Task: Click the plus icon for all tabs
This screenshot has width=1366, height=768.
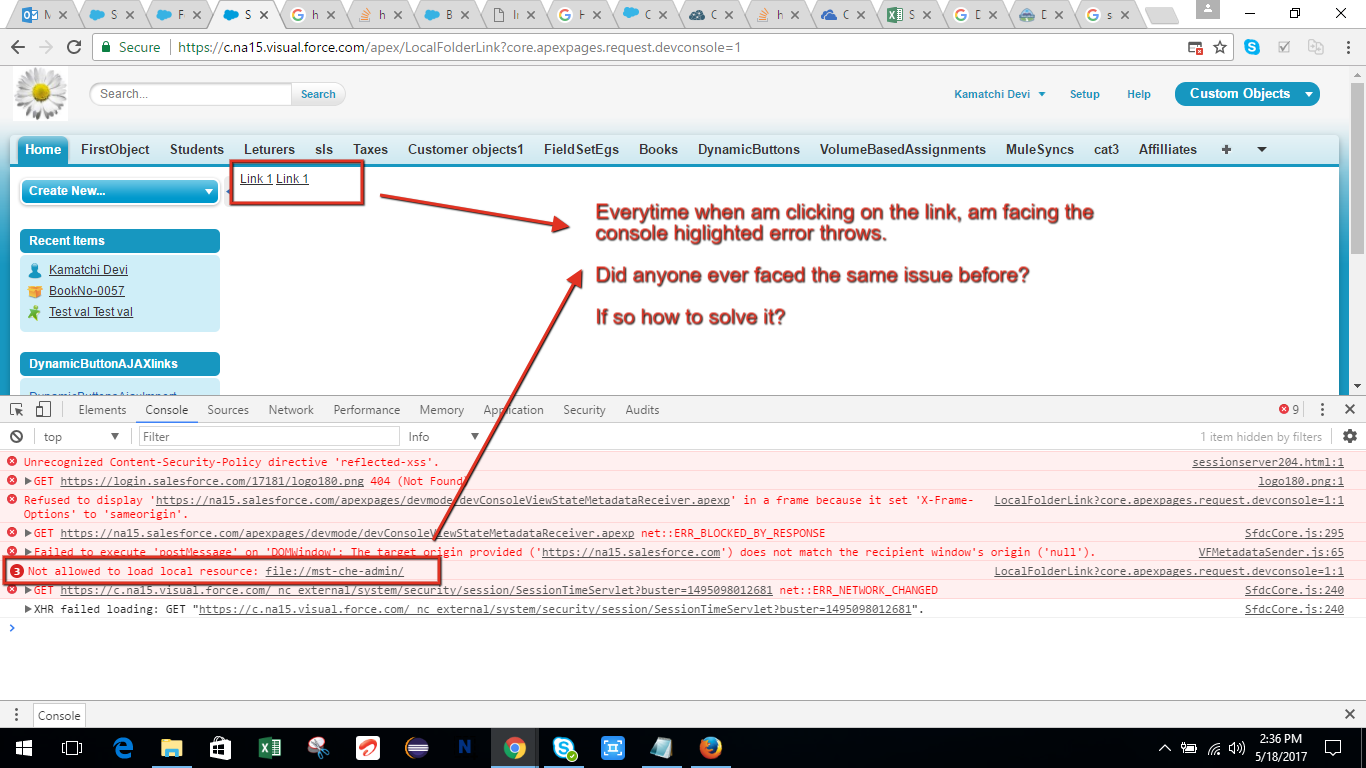Action: (x=1227, y=149)
